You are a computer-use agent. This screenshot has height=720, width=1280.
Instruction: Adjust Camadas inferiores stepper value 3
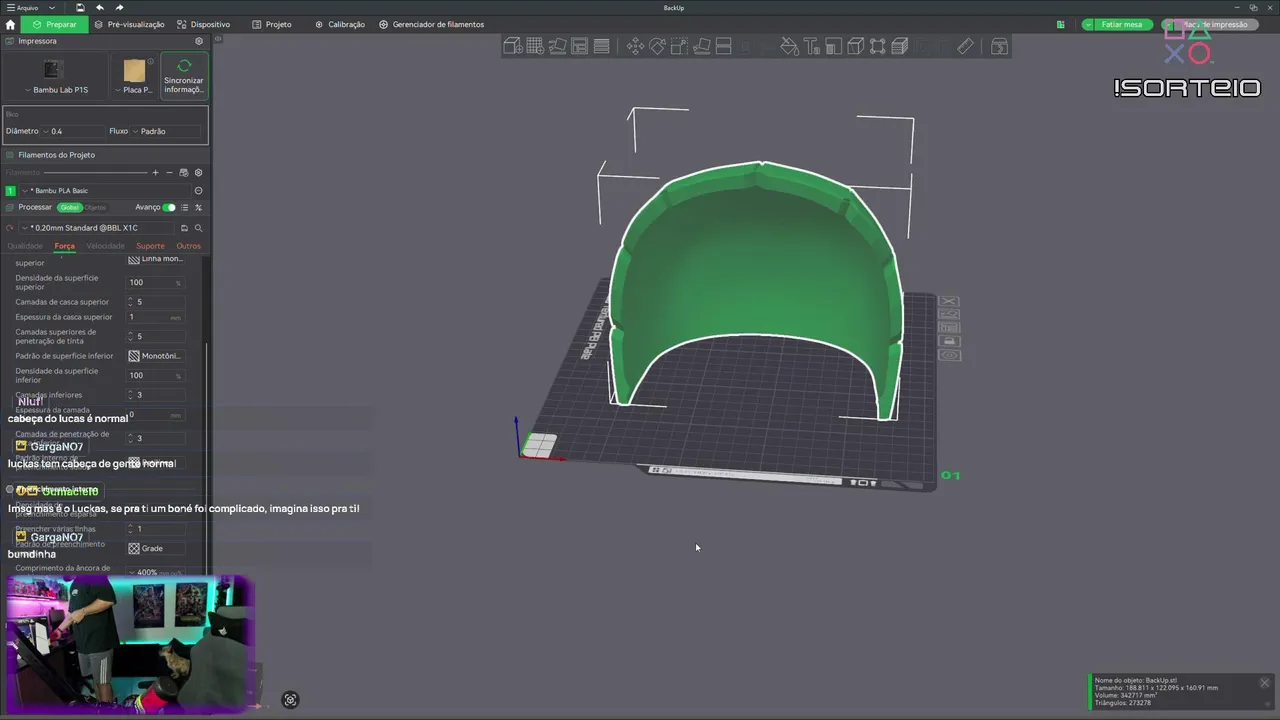130,395
